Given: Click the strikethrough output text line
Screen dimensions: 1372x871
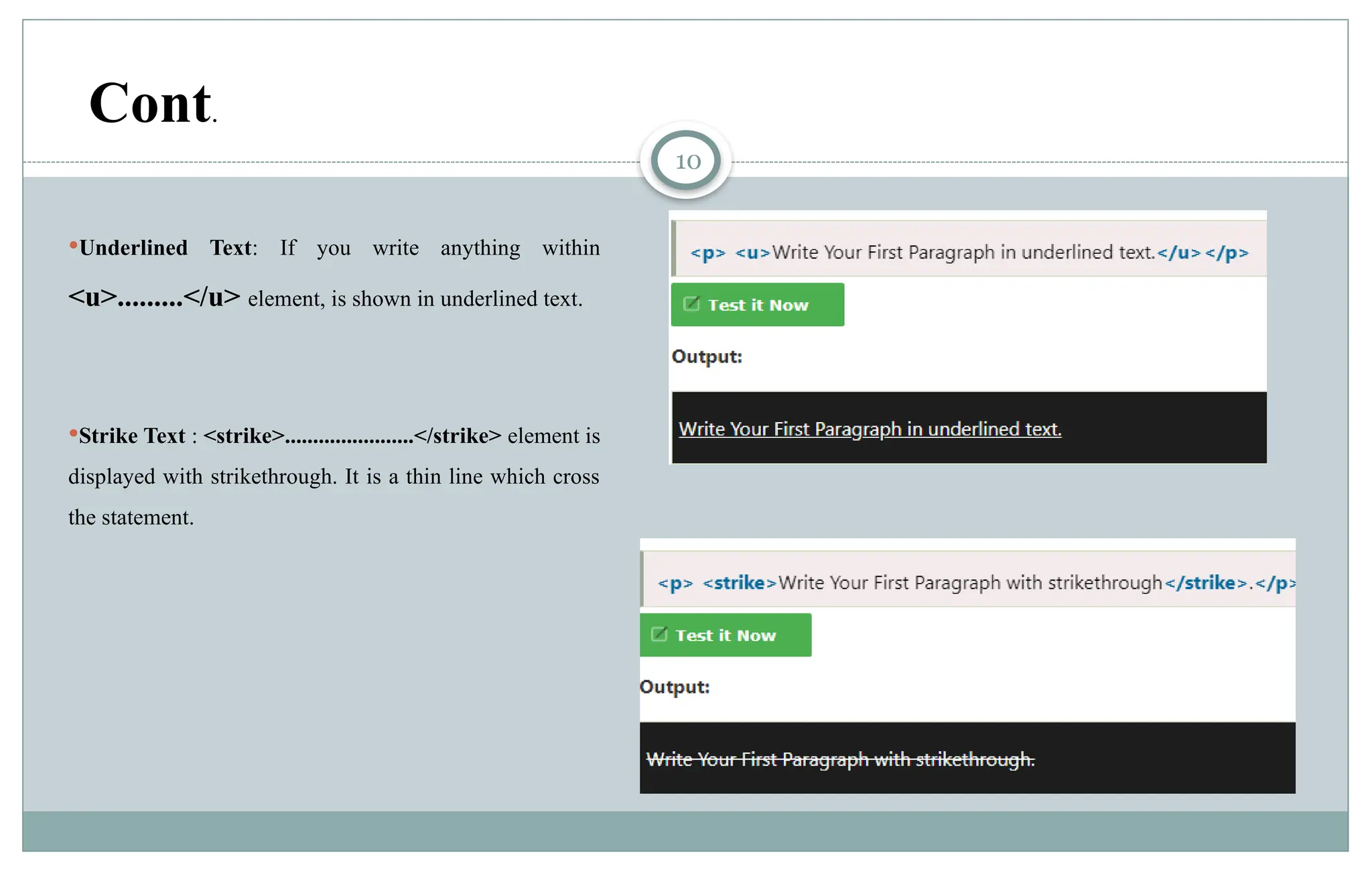Looking at the screenshot, I should tap(840, 759).
